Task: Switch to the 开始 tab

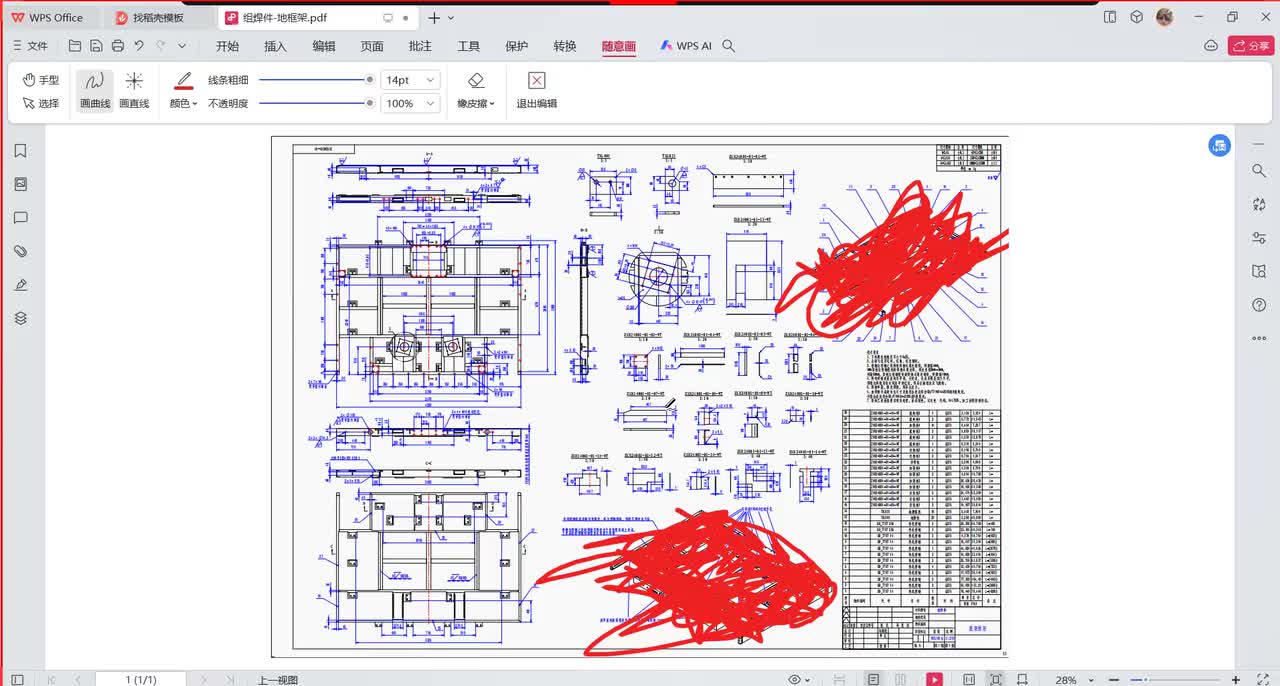Action: click(227, 46)
